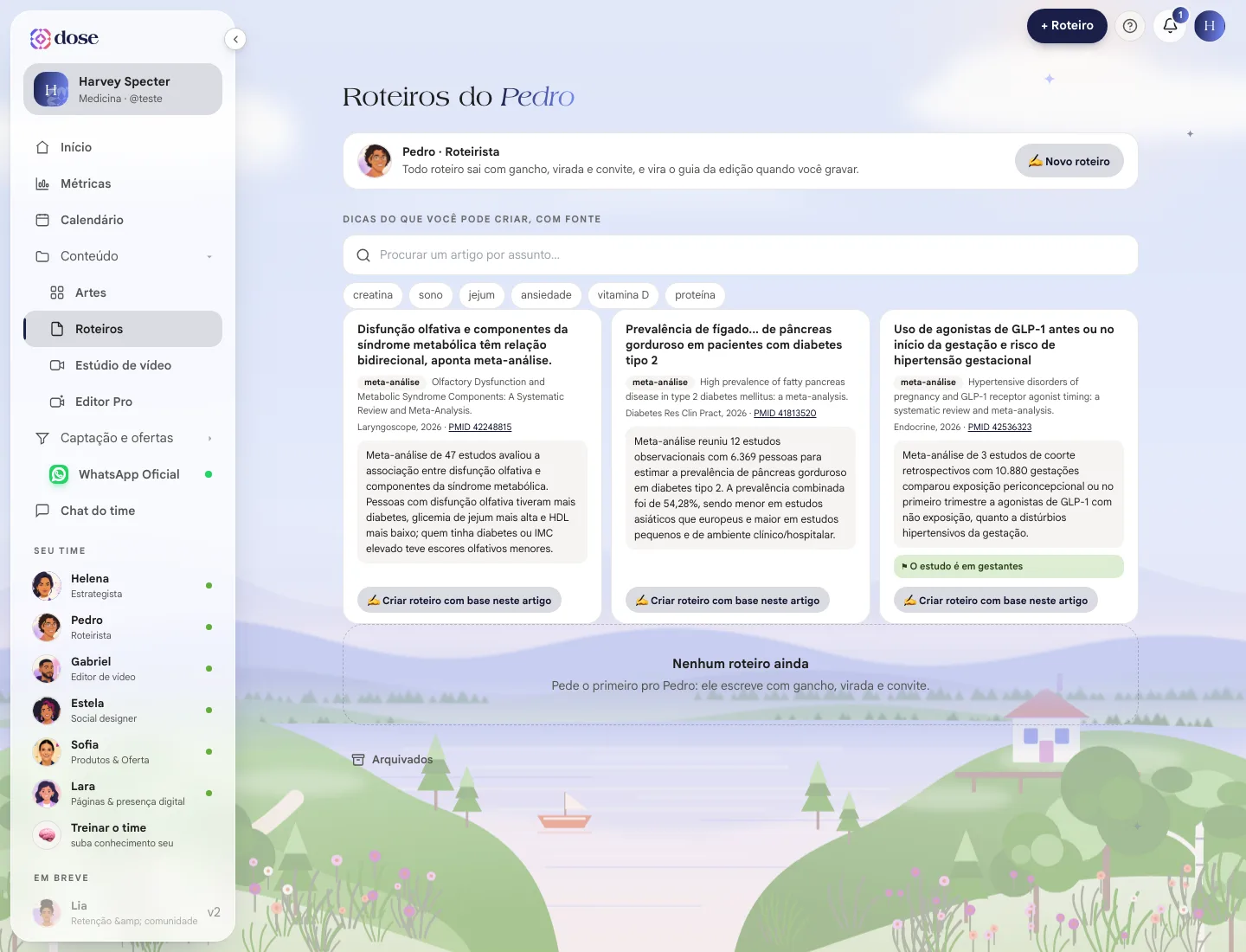
Task: Open the Harvey Specter account switcher
Action: (x=123, y=89)
